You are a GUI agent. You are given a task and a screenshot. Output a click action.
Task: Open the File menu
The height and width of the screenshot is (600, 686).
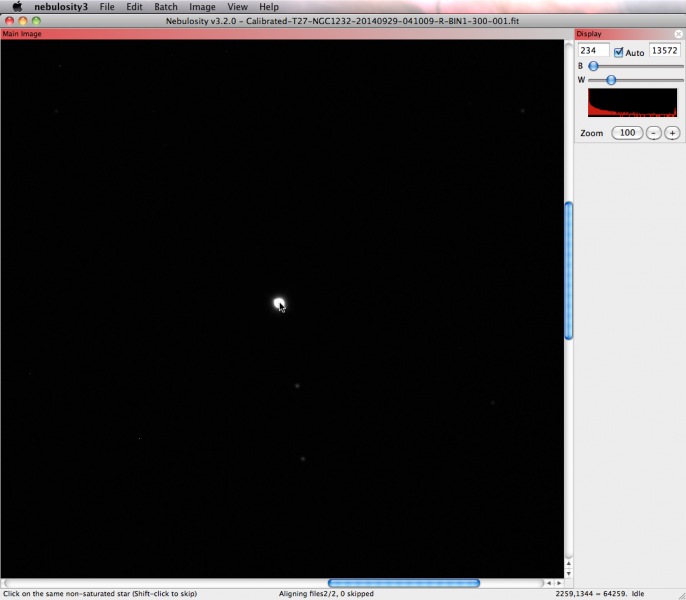point(107,7)
